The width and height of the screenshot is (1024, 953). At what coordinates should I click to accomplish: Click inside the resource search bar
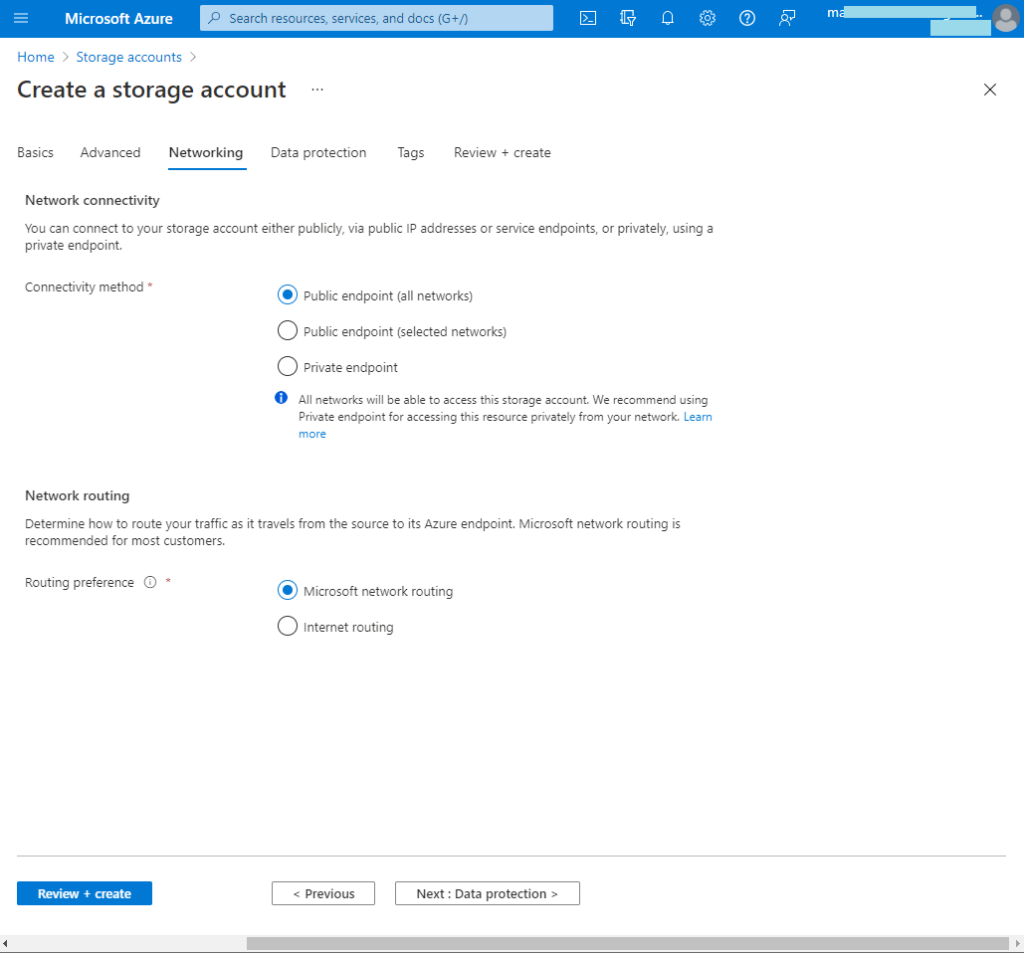[376, 18]
